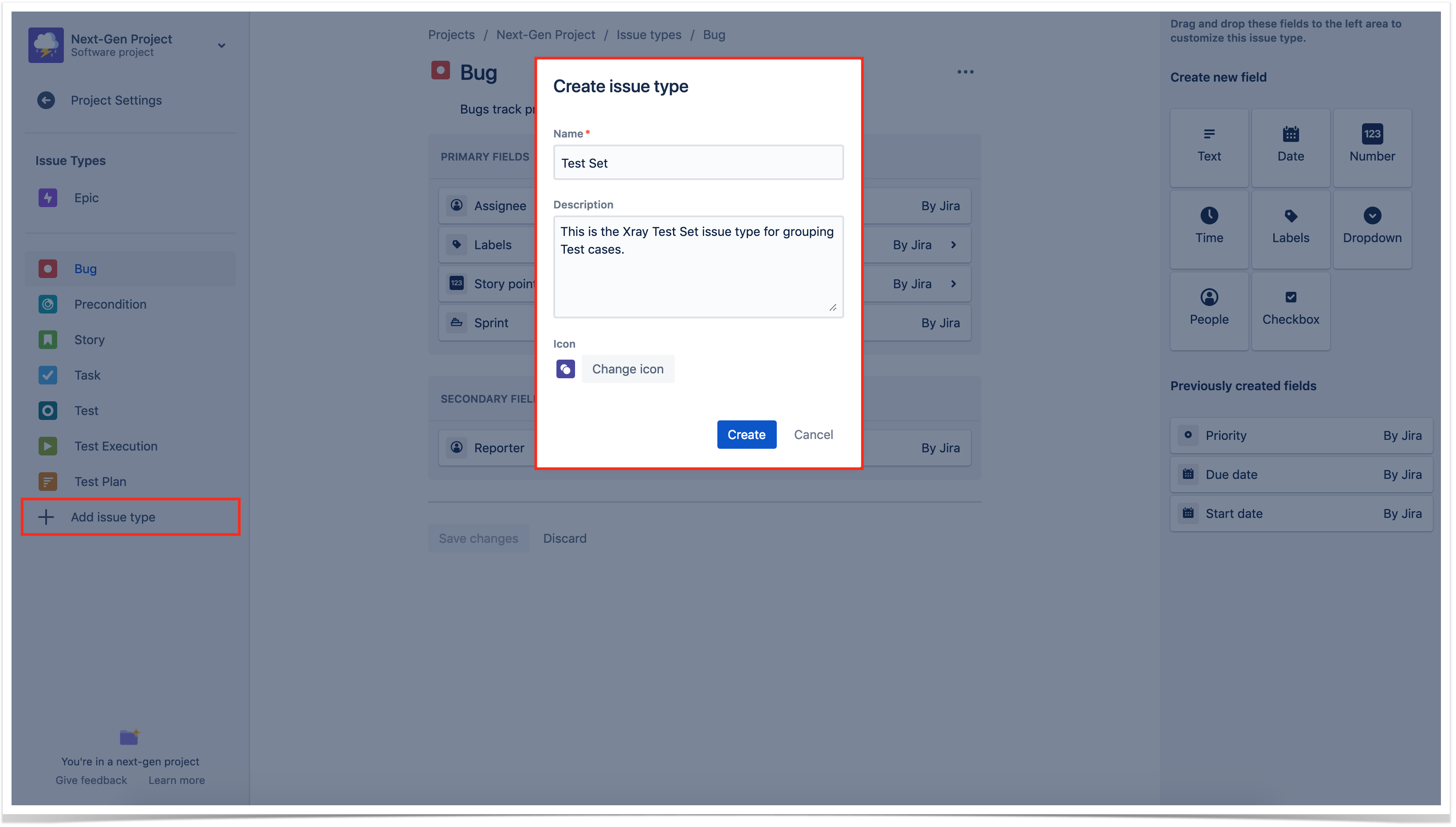This screenshot has width=1456, height=827.
Task: Click the Description text area
Action: (698, 267)
